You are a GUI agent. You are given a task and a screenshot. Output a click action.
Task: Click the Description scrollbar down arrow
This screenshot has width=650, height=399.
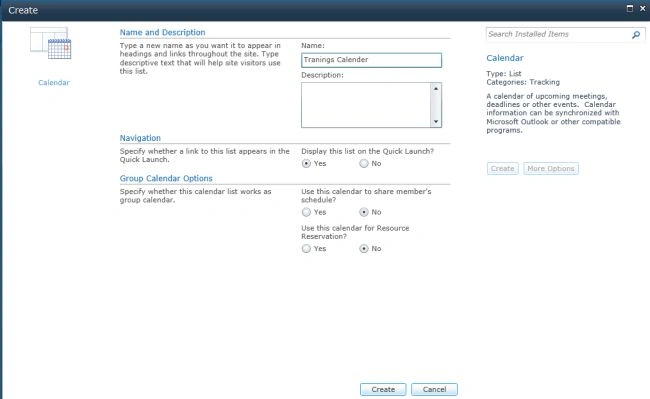point(436,121)
